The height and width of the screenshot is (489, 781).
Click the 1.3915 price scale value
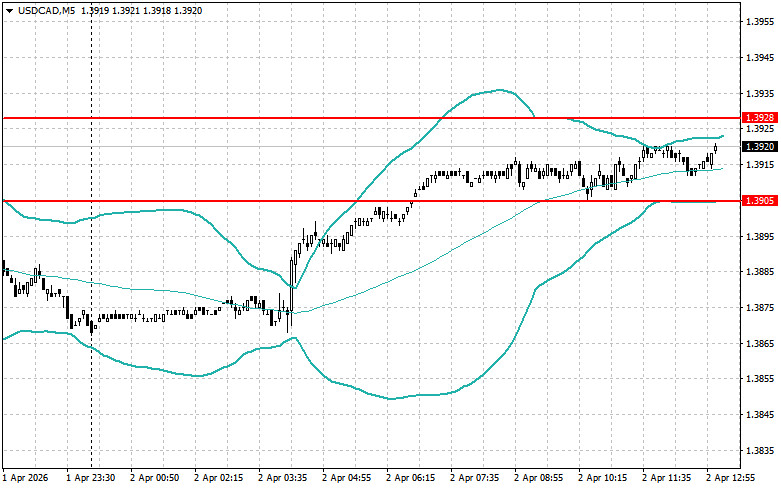tap(760, 165)
